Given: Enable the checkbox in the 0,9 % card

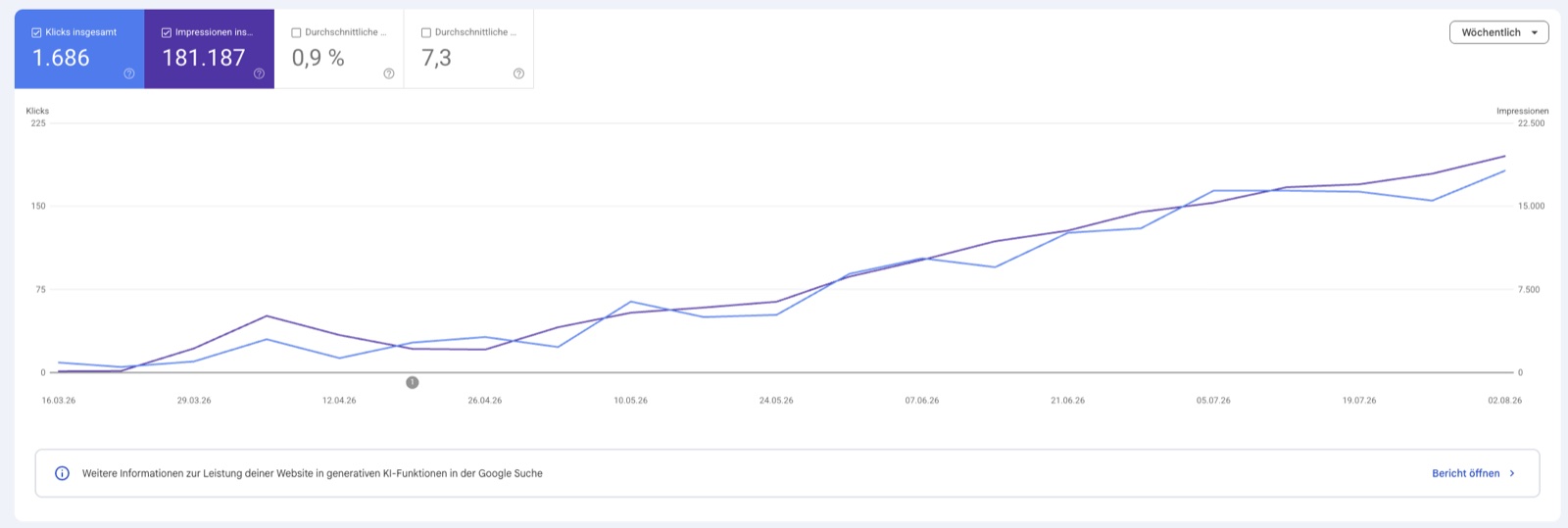Looking at the screenshot, I should [296, 32].
